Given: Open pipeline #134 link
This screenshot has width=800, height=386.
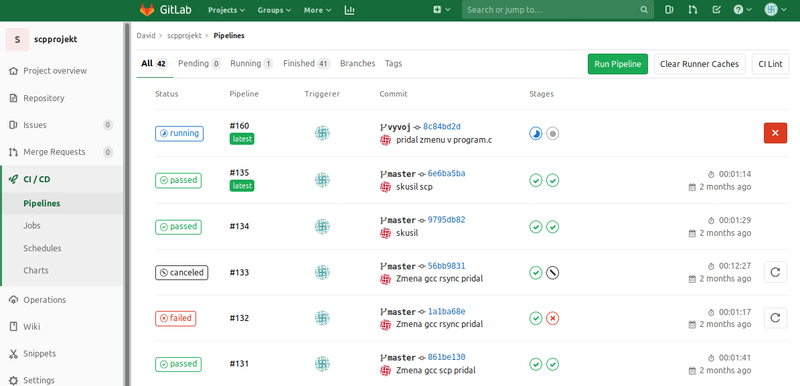Looking at the screenshot, I should click(239, 226).
